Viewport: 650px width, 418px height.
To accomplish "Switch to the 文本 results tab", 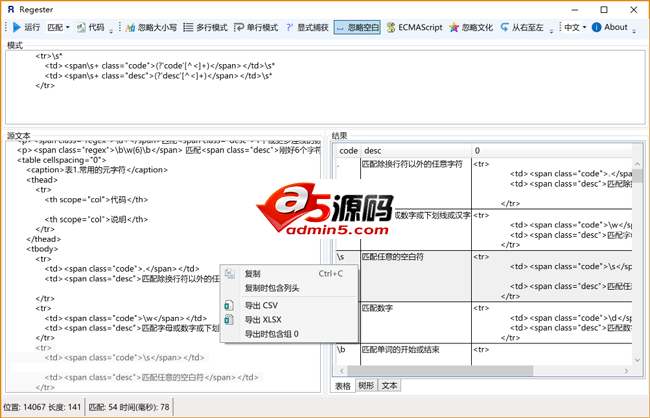I will [389, 386].
